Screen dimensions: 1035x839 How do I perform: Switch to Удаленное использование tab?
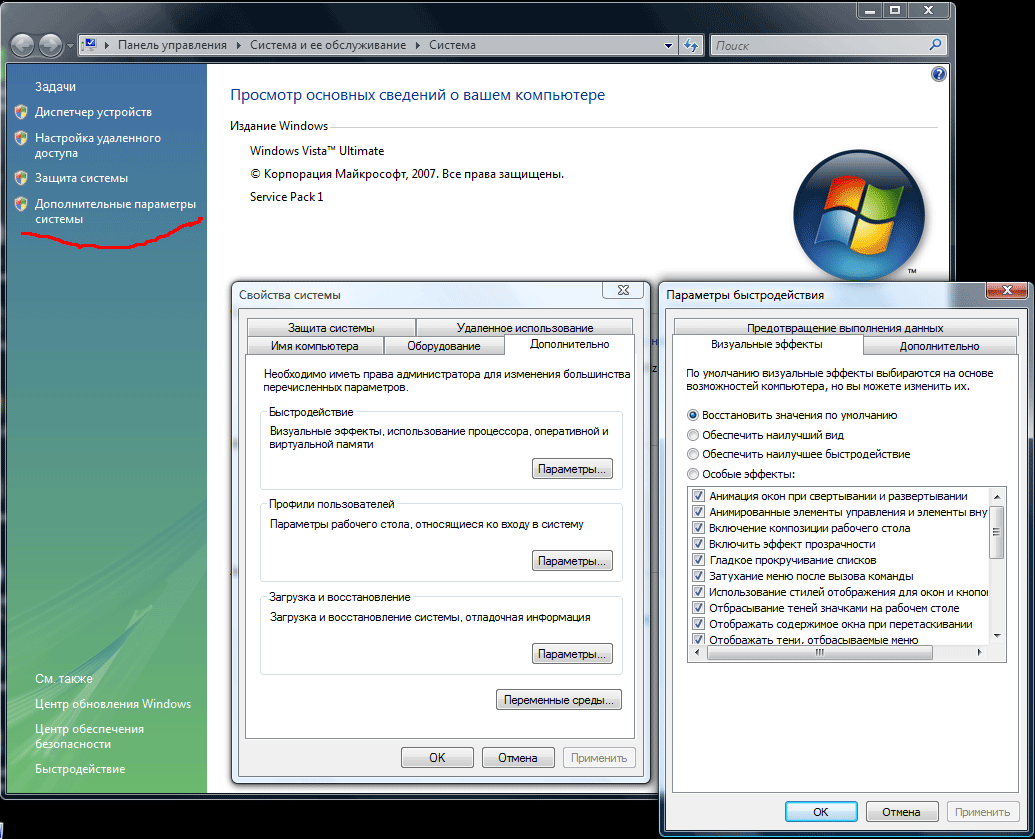coord(525,328)
